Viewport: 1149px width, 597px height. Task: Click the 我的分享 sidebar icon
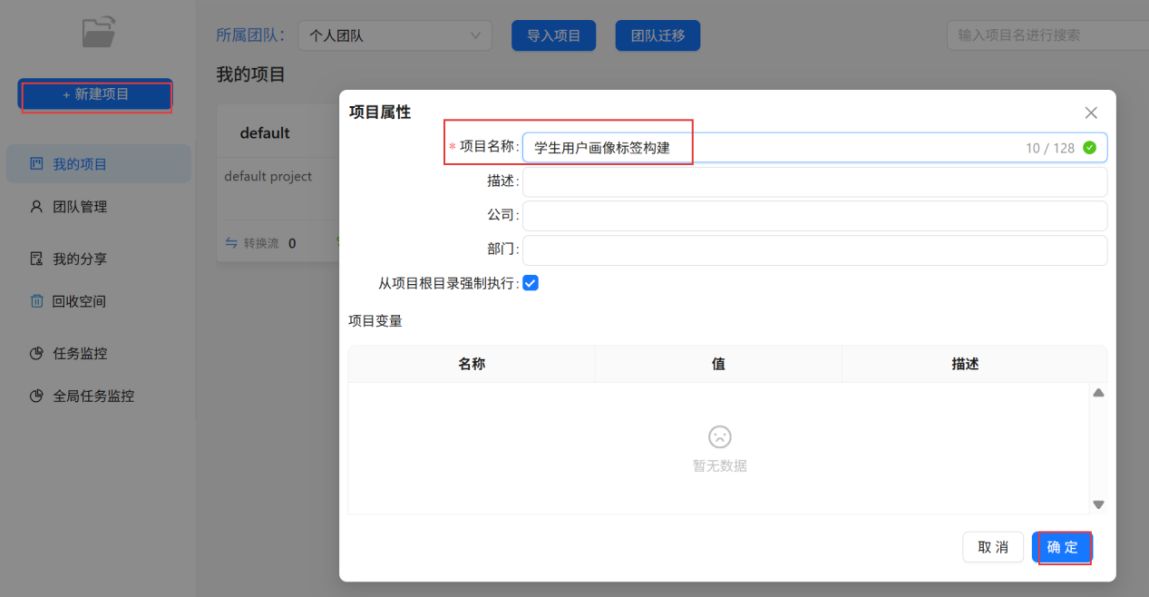(x=36, y=259)
